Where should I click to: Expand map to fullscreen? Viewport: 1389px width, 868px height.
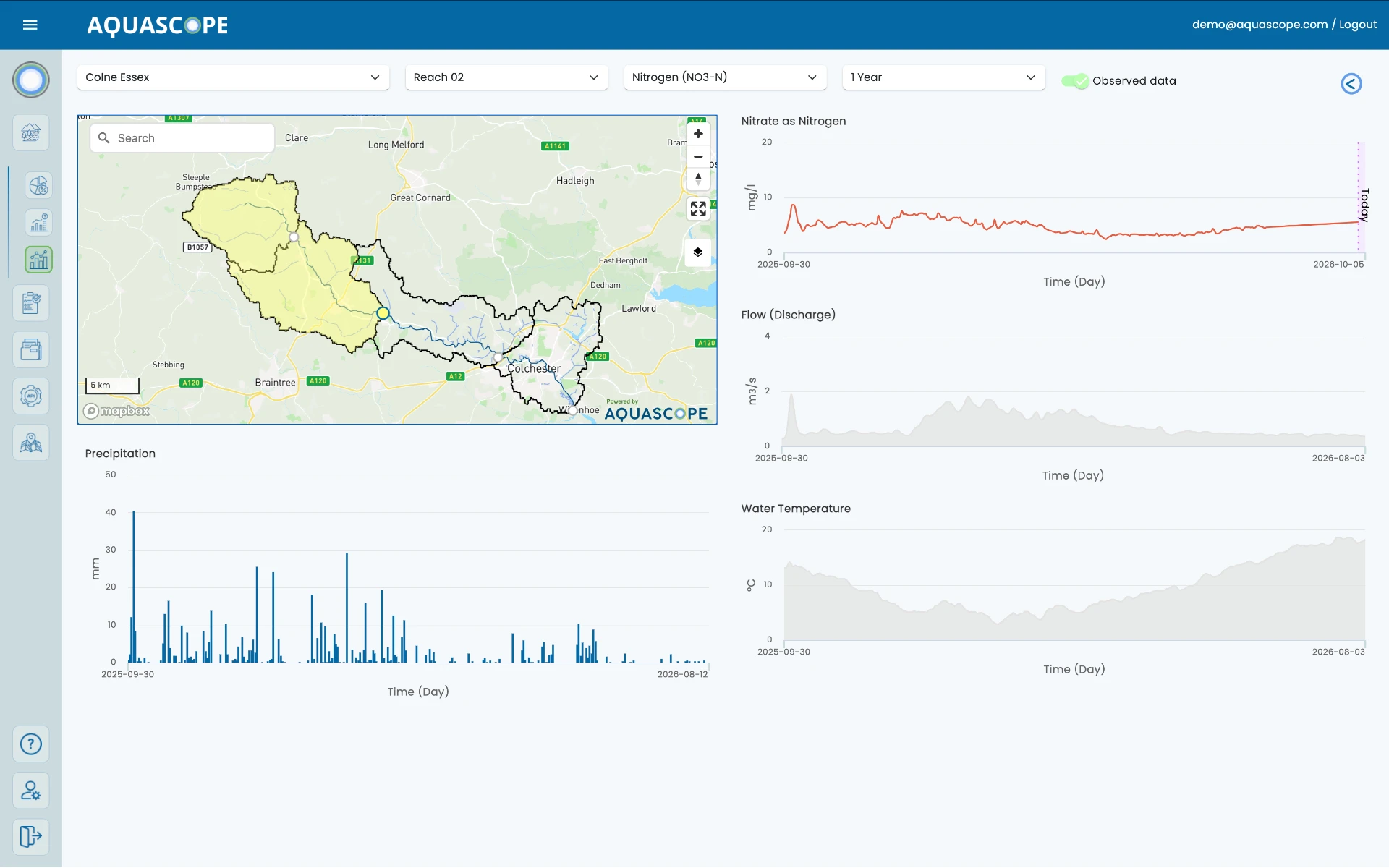698,209
